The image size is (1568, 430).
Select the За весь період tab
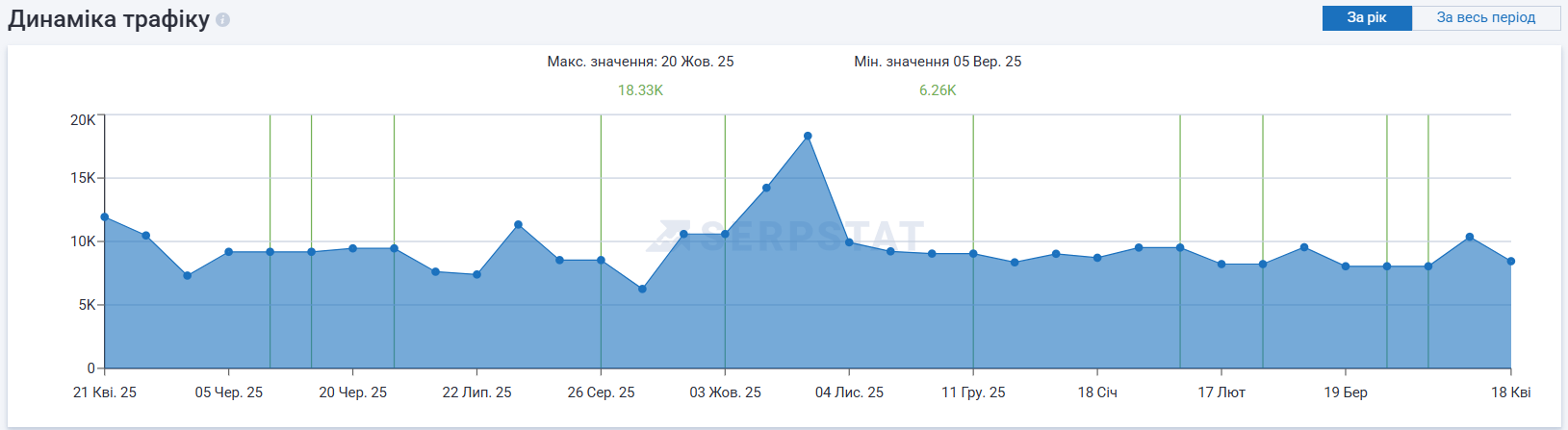tap(1485, 17)
